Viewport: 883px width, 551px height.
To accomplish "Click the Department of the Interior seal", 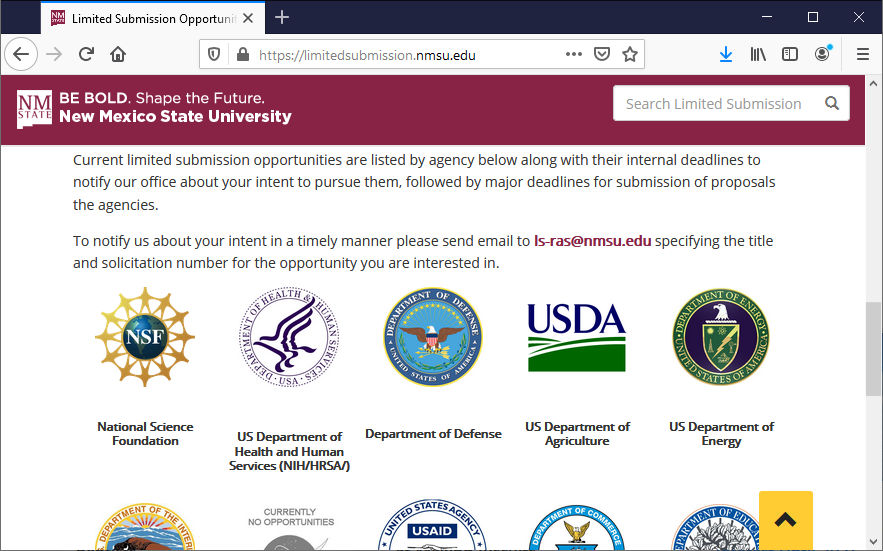I will click(x=145, y=526).
